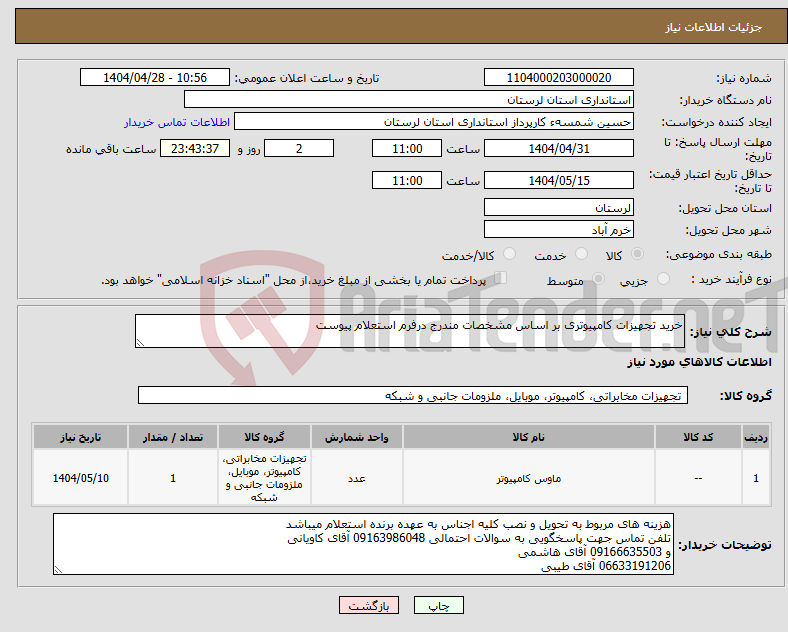Click the چاپ print button
The height and width of the screenshot is (632, 788).
coord(439,605)
